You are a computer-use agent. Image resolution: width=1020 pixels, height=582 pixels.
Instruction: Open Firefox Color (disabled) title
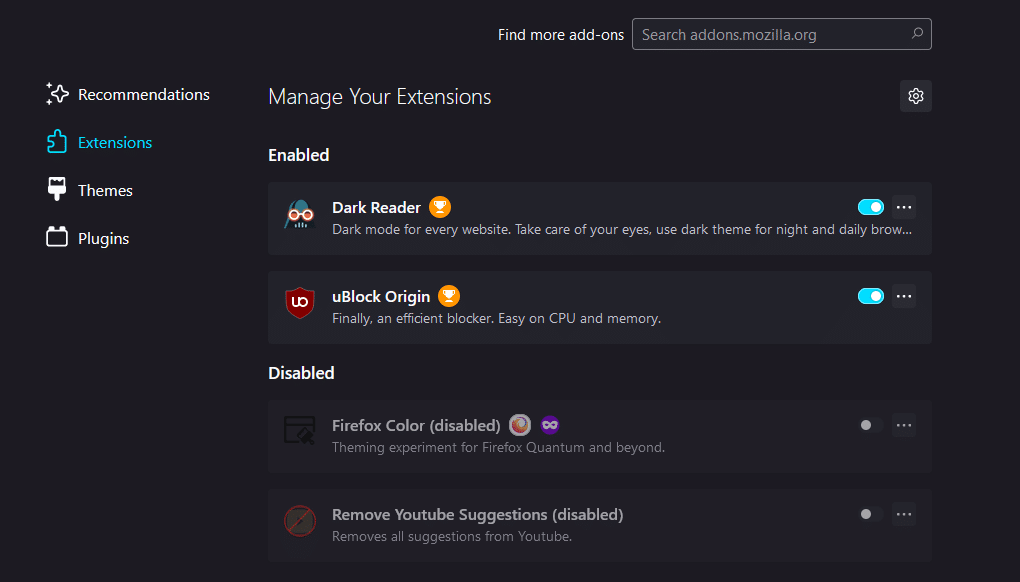pyautogui.click(x=416, y=425)
